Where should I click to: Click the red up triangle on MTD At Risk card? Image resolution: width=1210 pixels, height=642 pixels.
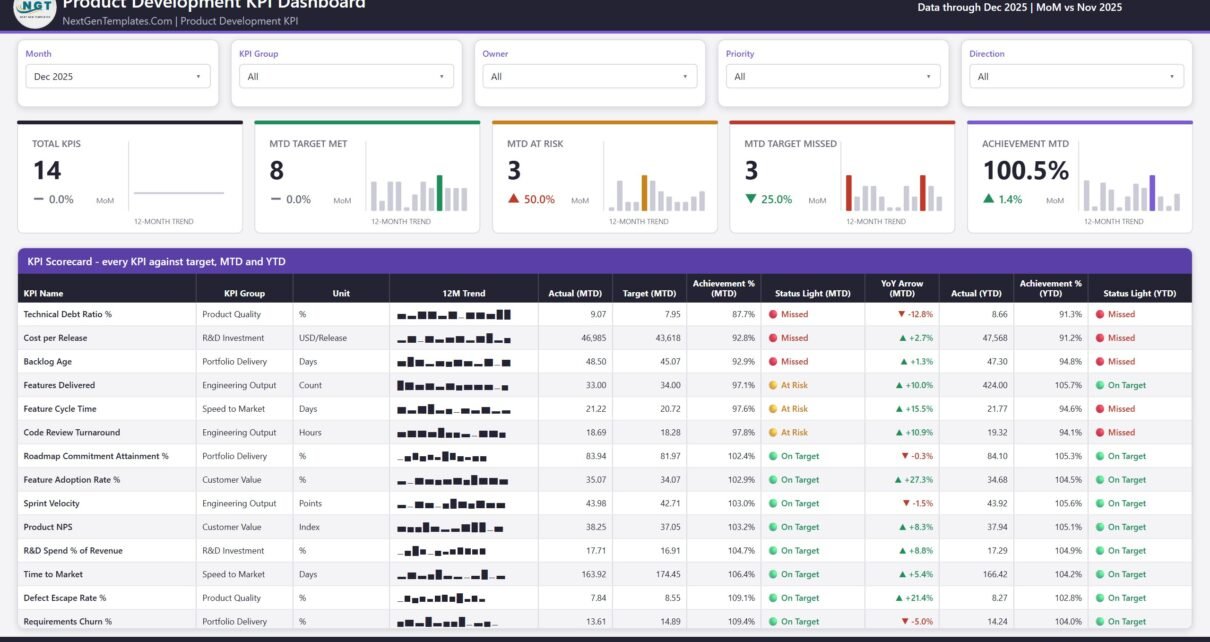(x=514, y=199)
